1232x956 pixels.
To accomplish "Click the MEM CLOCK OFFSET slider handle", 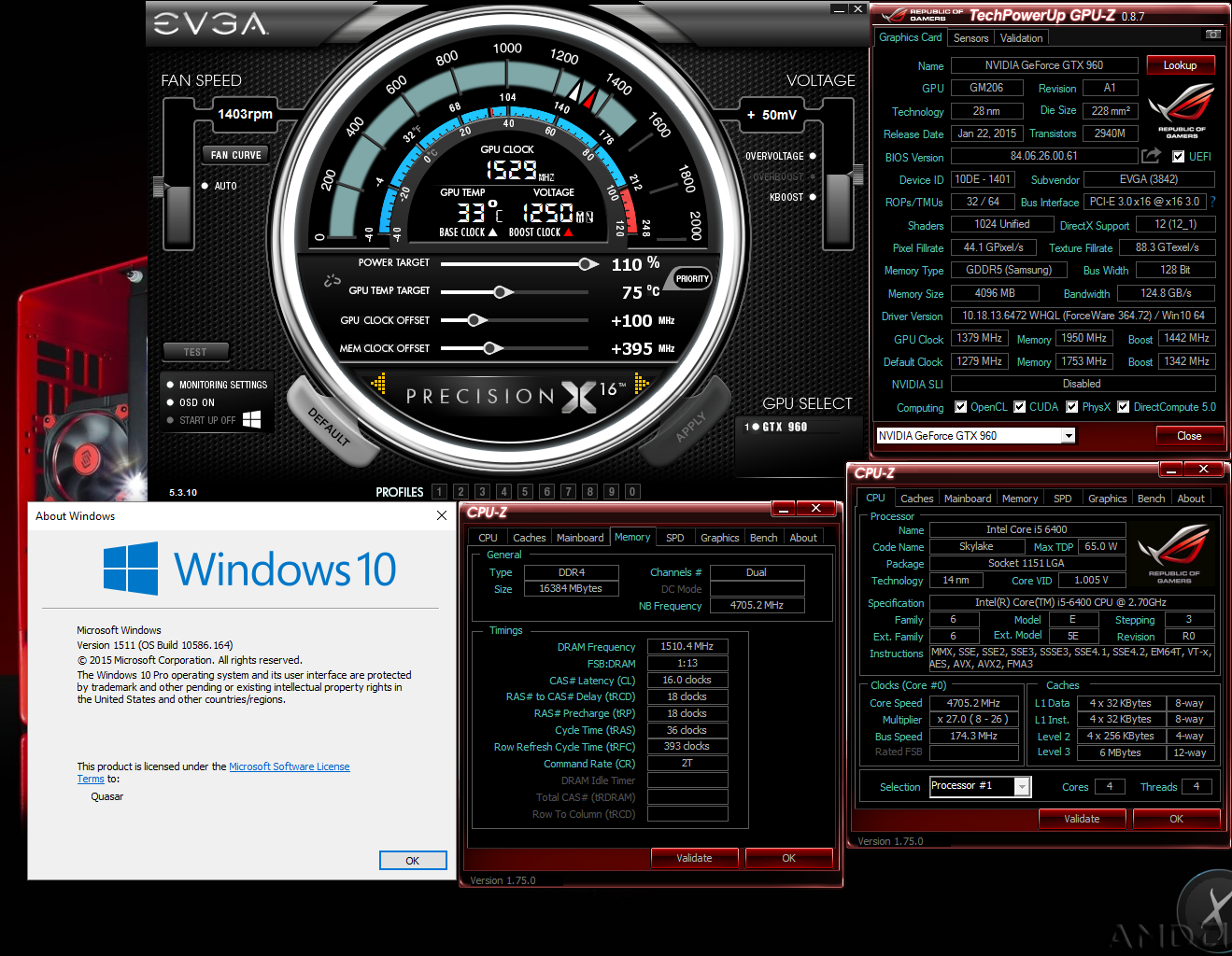I will click(491, 348).
